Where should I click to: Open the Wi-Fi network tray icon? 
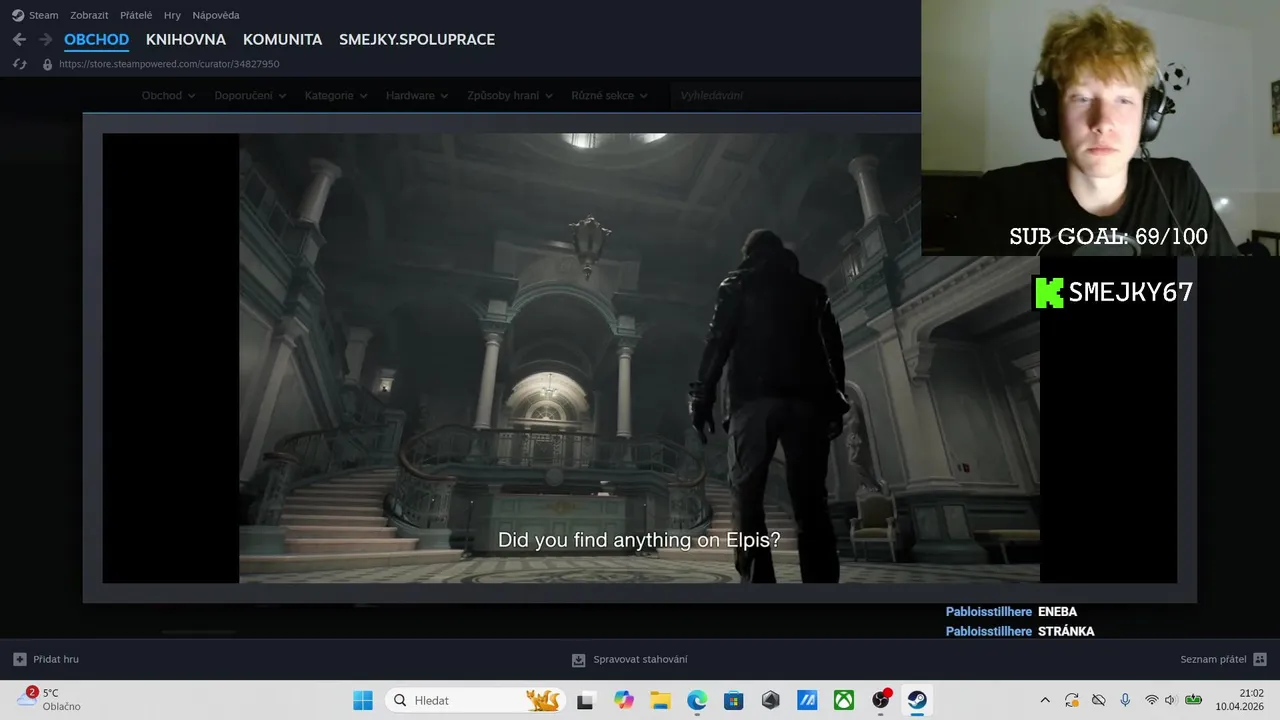point(1152,700)
